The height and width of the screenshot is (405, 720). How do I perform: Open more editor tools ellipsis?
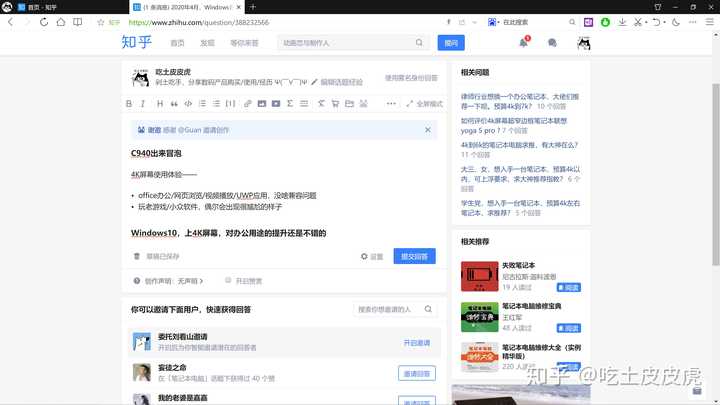click(391, 104)
